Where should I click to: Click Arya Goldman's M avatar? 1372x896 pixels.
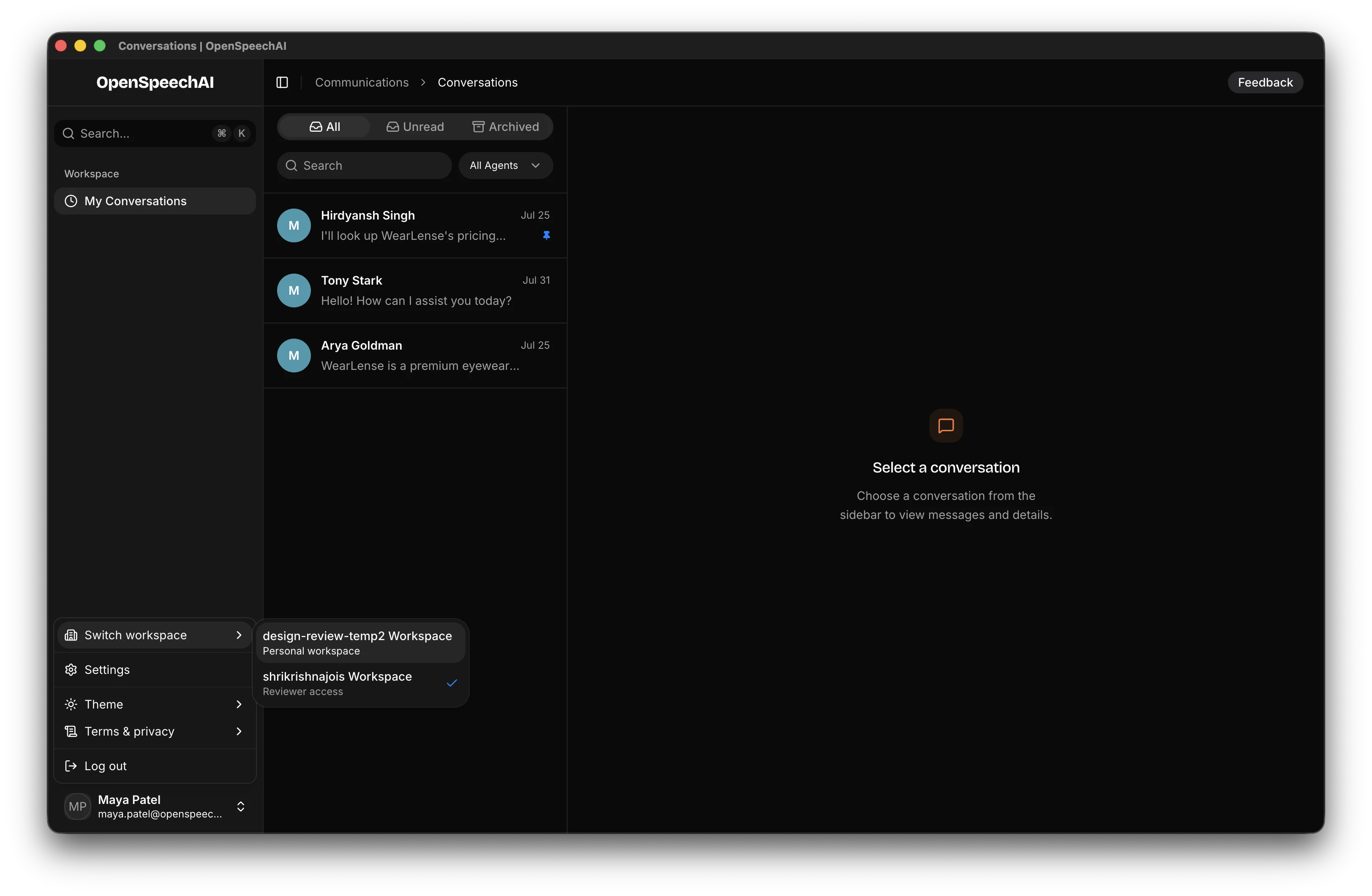click(x=294, y=356)
